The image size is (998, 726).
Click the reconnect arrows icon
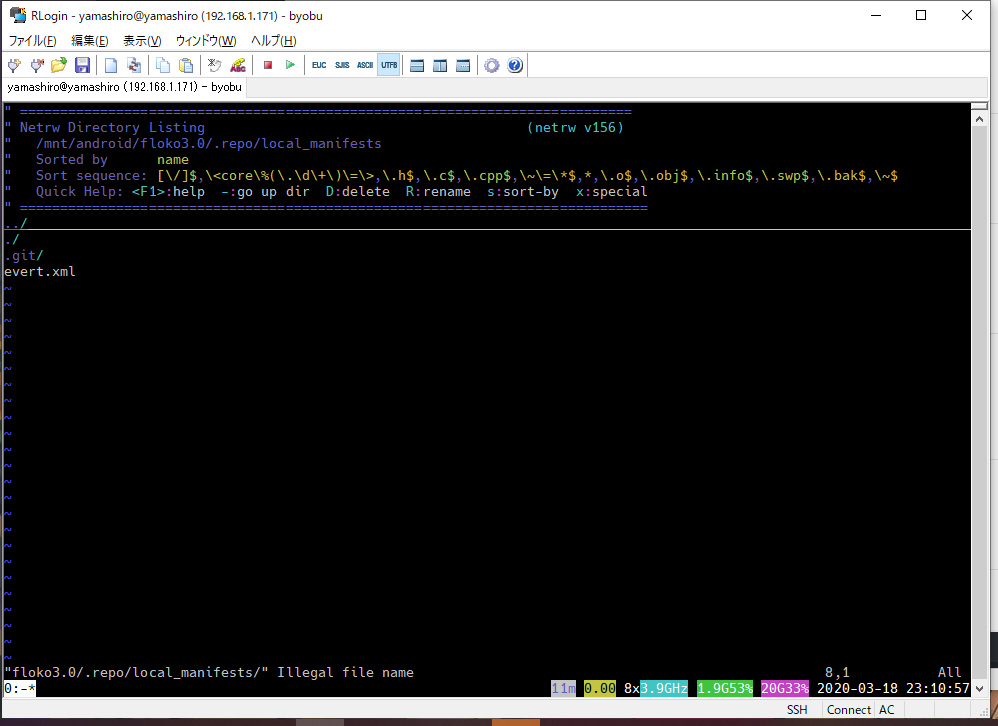(134, 65)
